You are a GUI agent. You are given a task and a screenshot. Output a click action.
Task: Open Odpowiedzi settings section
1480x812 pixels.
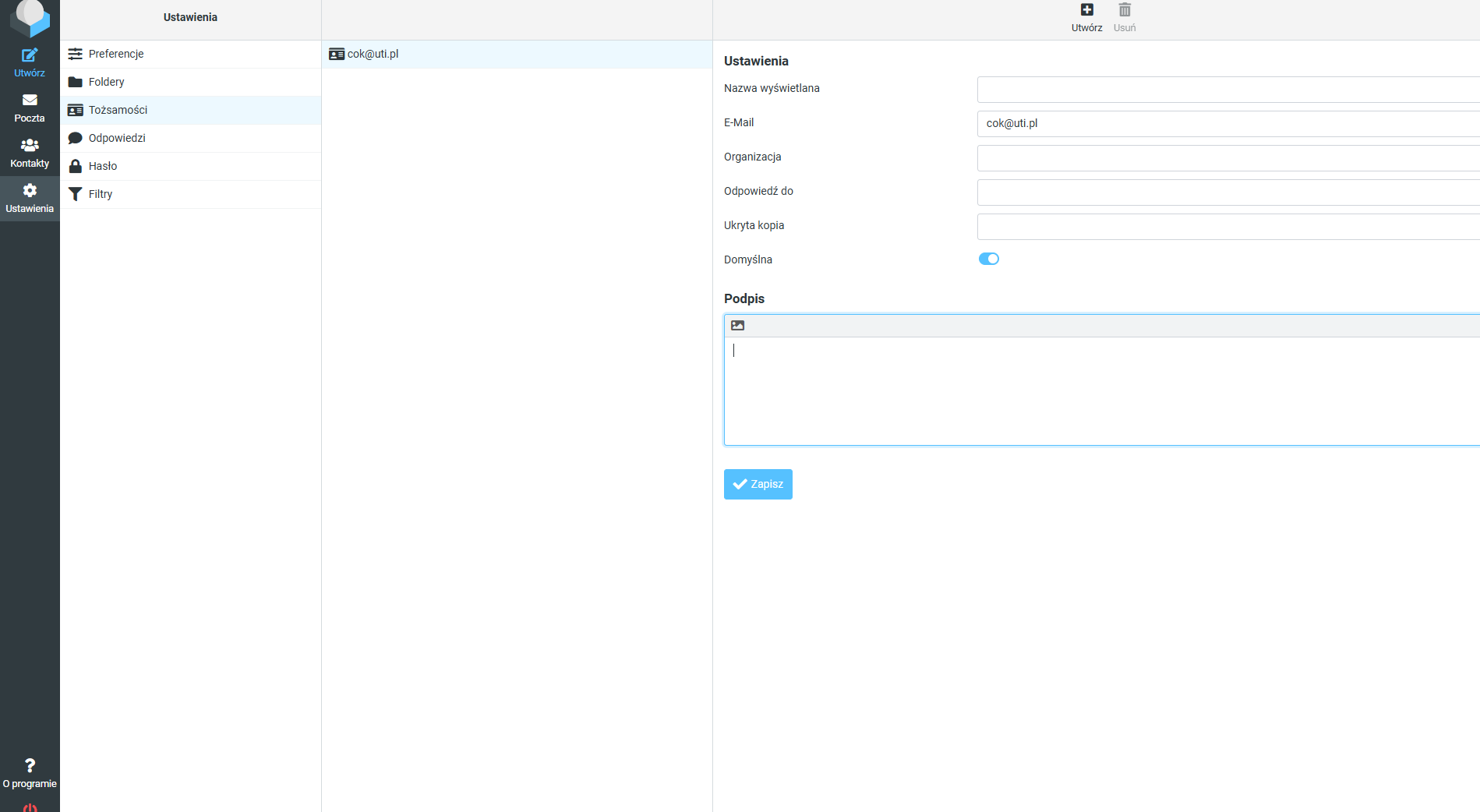click(x=190, y=138)
